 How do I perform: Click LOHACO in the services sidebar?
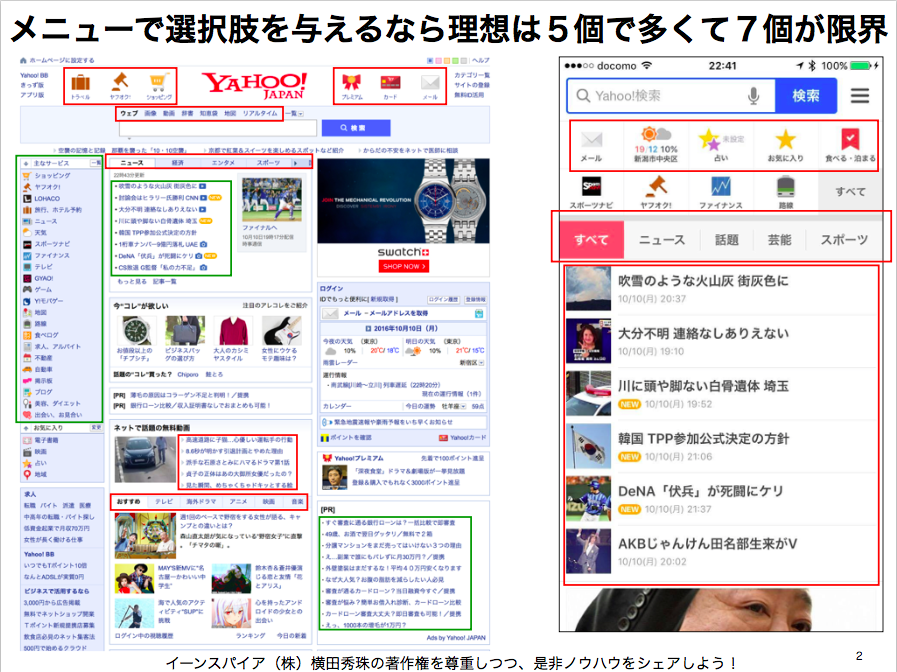tap(46, 198)
